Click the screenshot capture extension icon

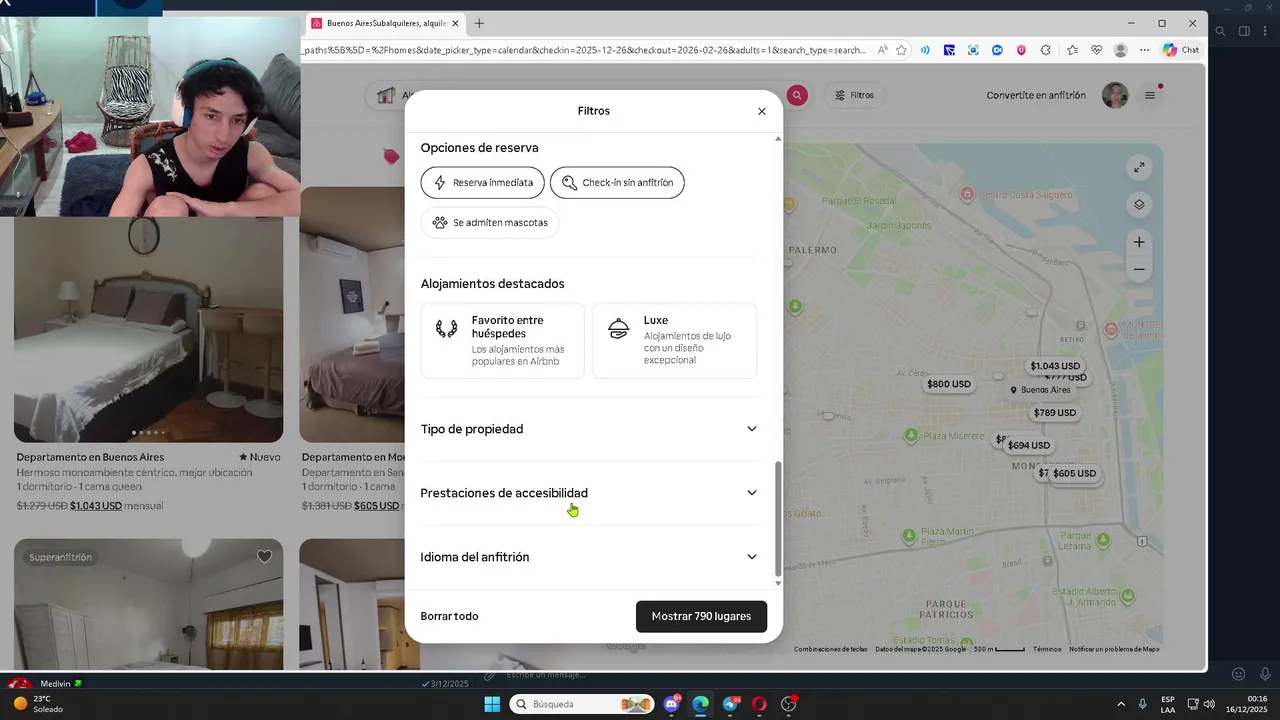973,50
